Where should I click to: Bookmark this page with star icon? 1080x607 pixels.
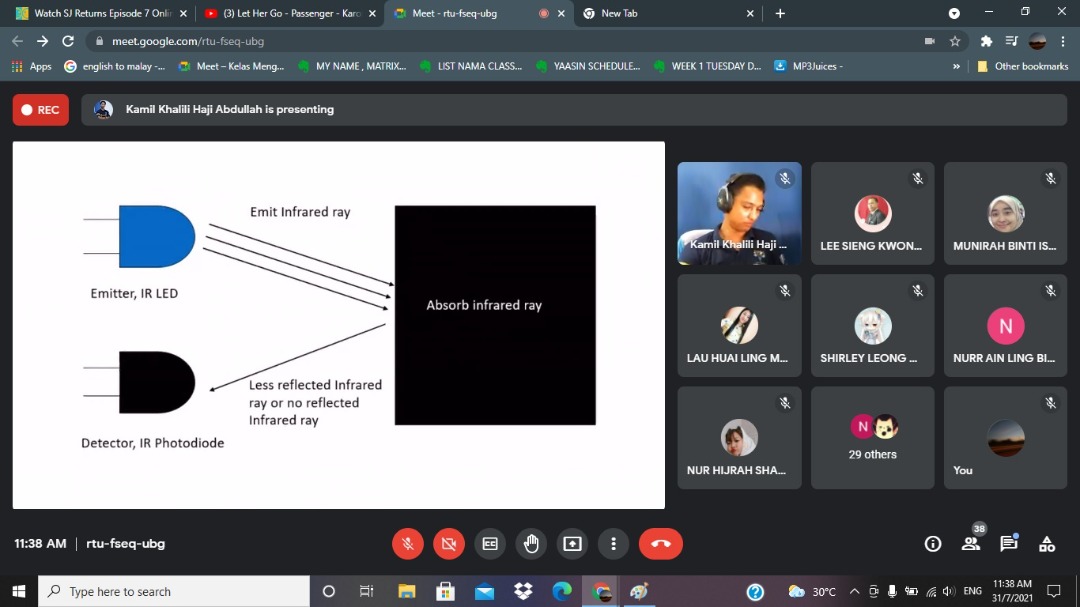[x=955, y=41]
